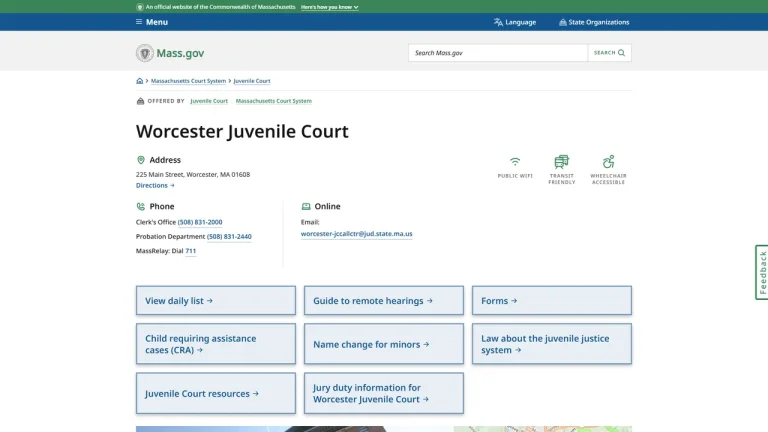Go to home via breadcrumb house icon
Image resolution: width=768 pixels, height=432 pixels.
click(140, 81)
